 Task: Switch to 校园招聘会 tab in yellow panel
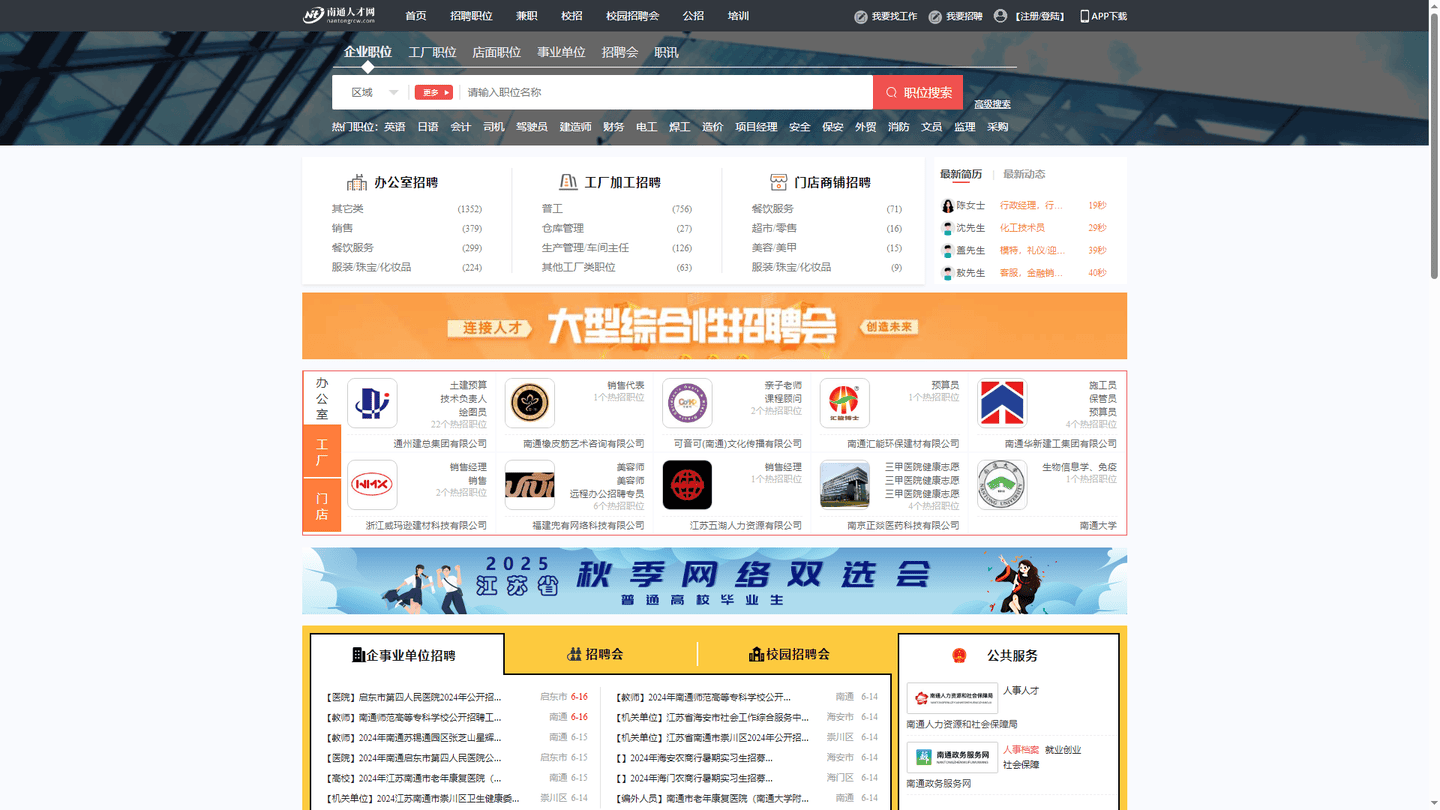tap(789, 654)
